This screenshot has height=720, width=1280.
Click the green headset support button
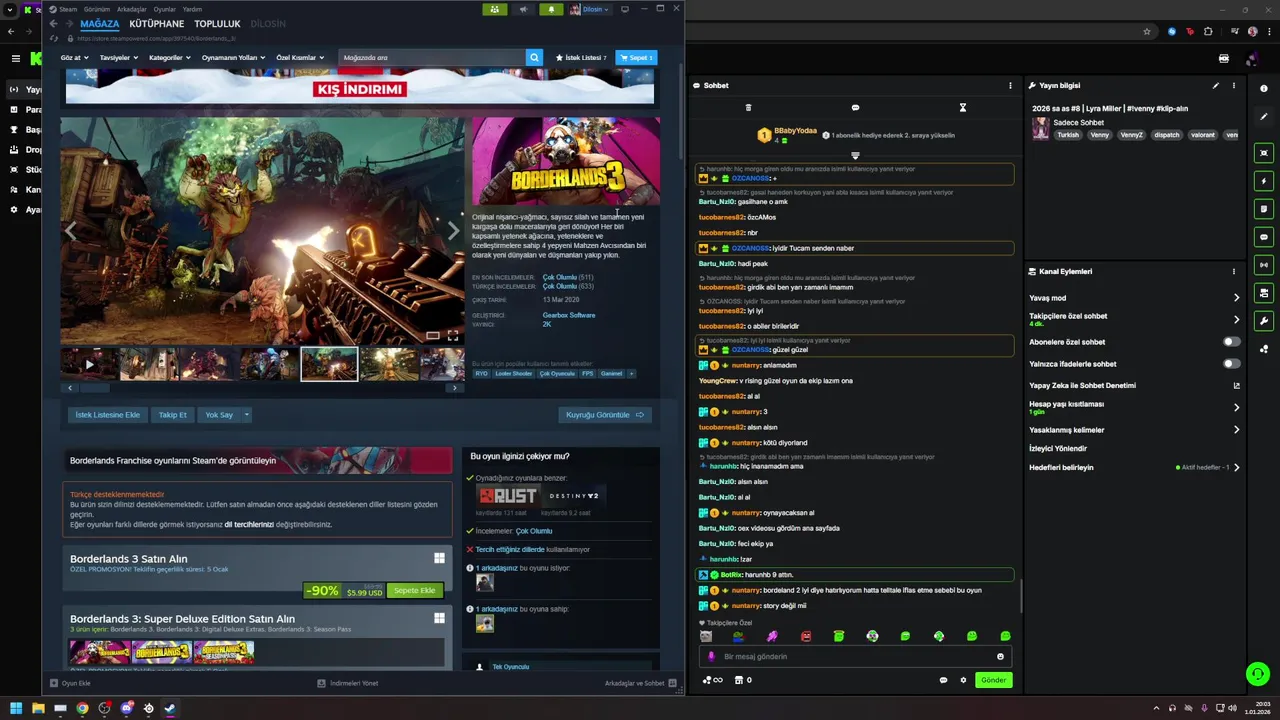pos(1258,674)
